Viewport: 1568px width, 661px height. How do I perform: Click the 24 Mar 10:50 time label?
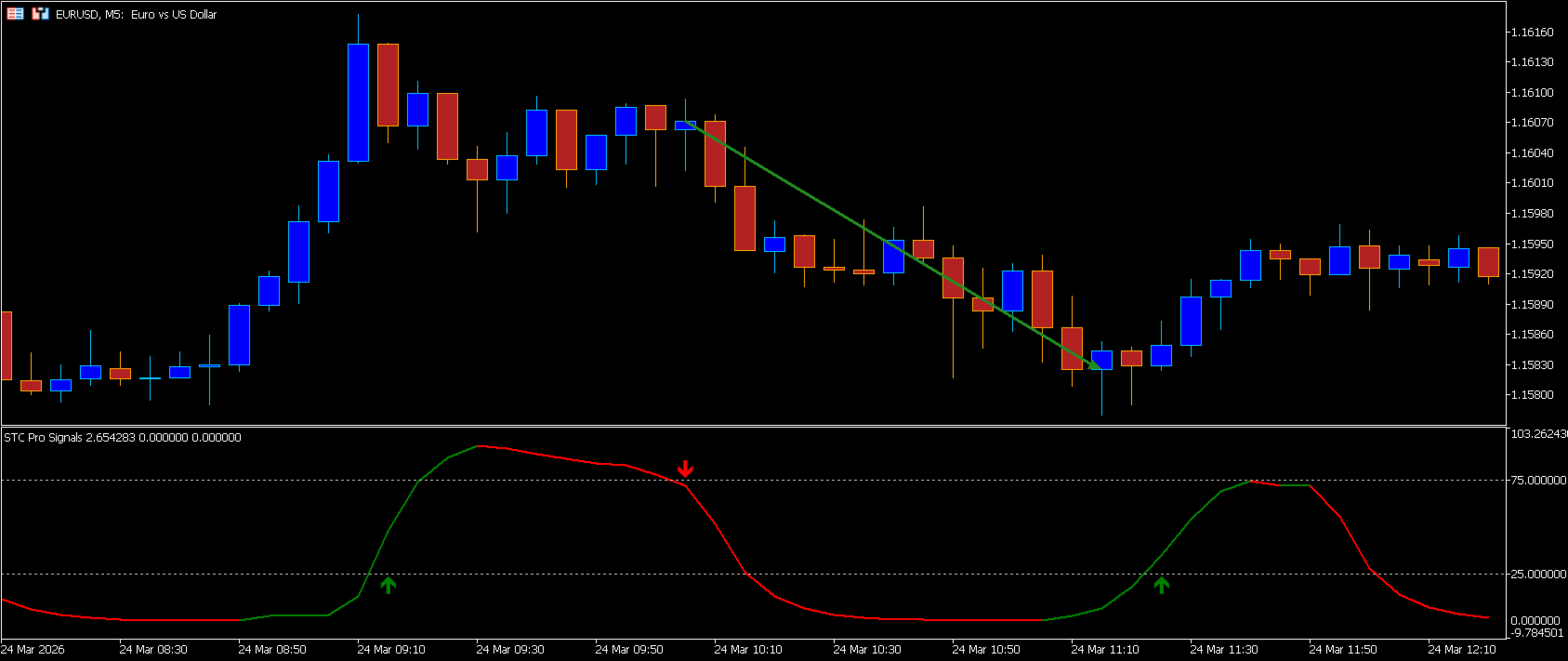(x=986, y=650)
